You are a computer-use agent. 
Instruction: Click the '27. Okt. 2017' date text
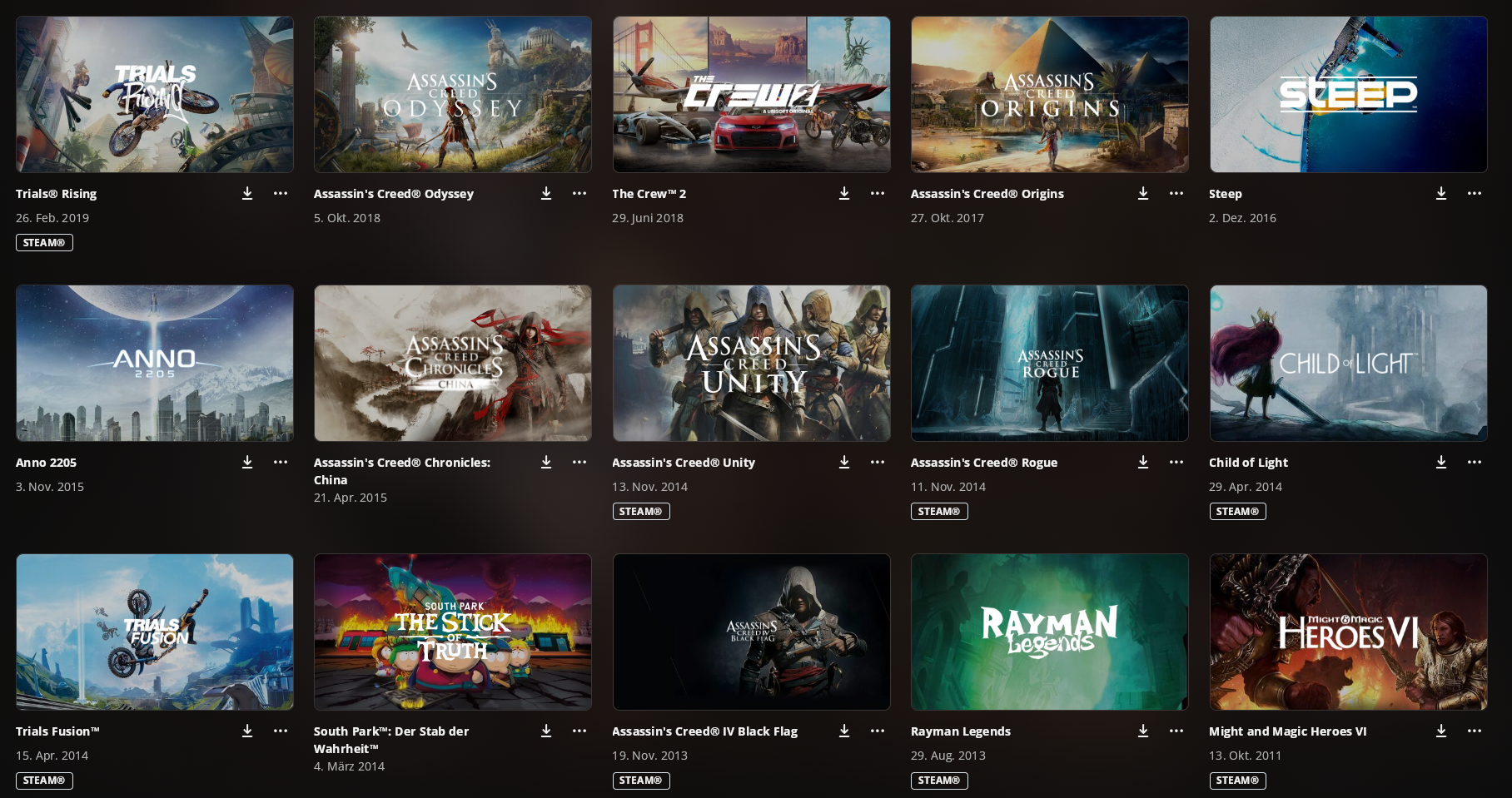coord(947,217)
